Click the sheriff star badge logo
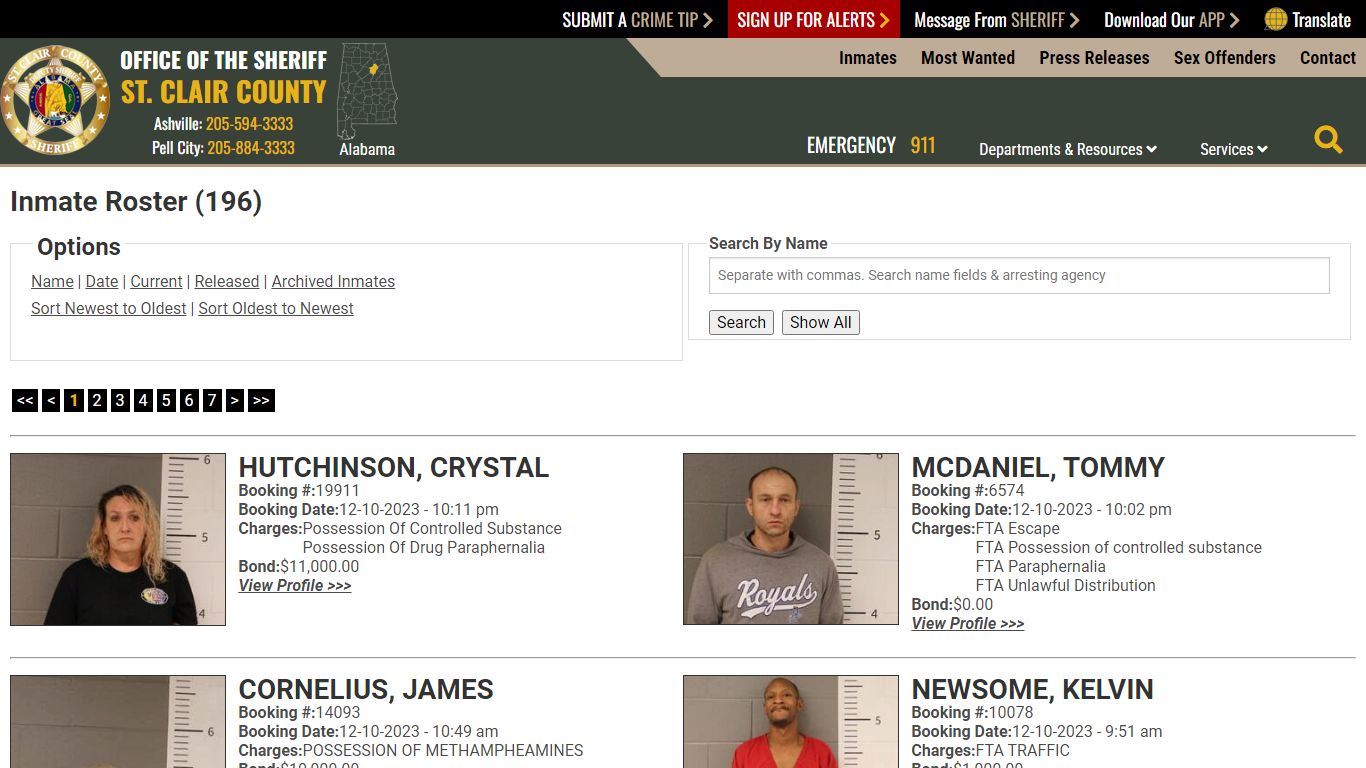Screen dimensions: 1366x768 pos(55,100)
